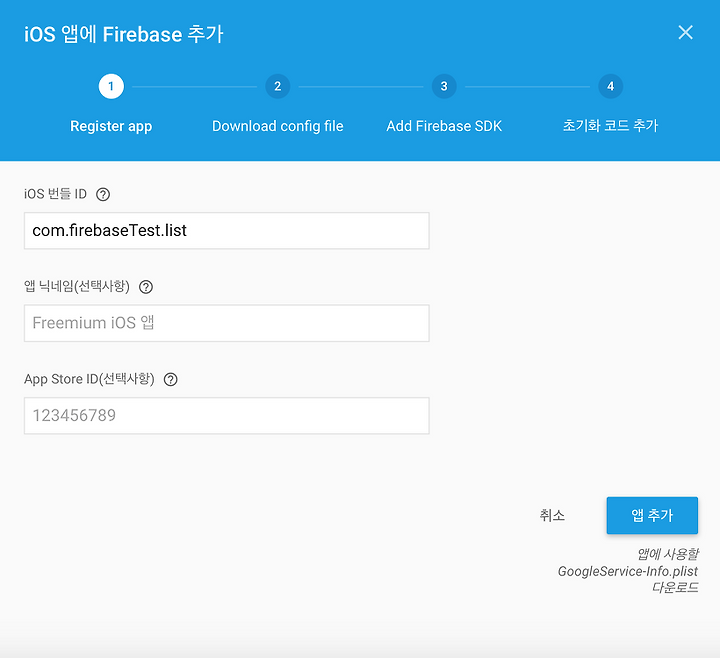Go to Download config file step label
720x658 pixels.
coord(278,126)
